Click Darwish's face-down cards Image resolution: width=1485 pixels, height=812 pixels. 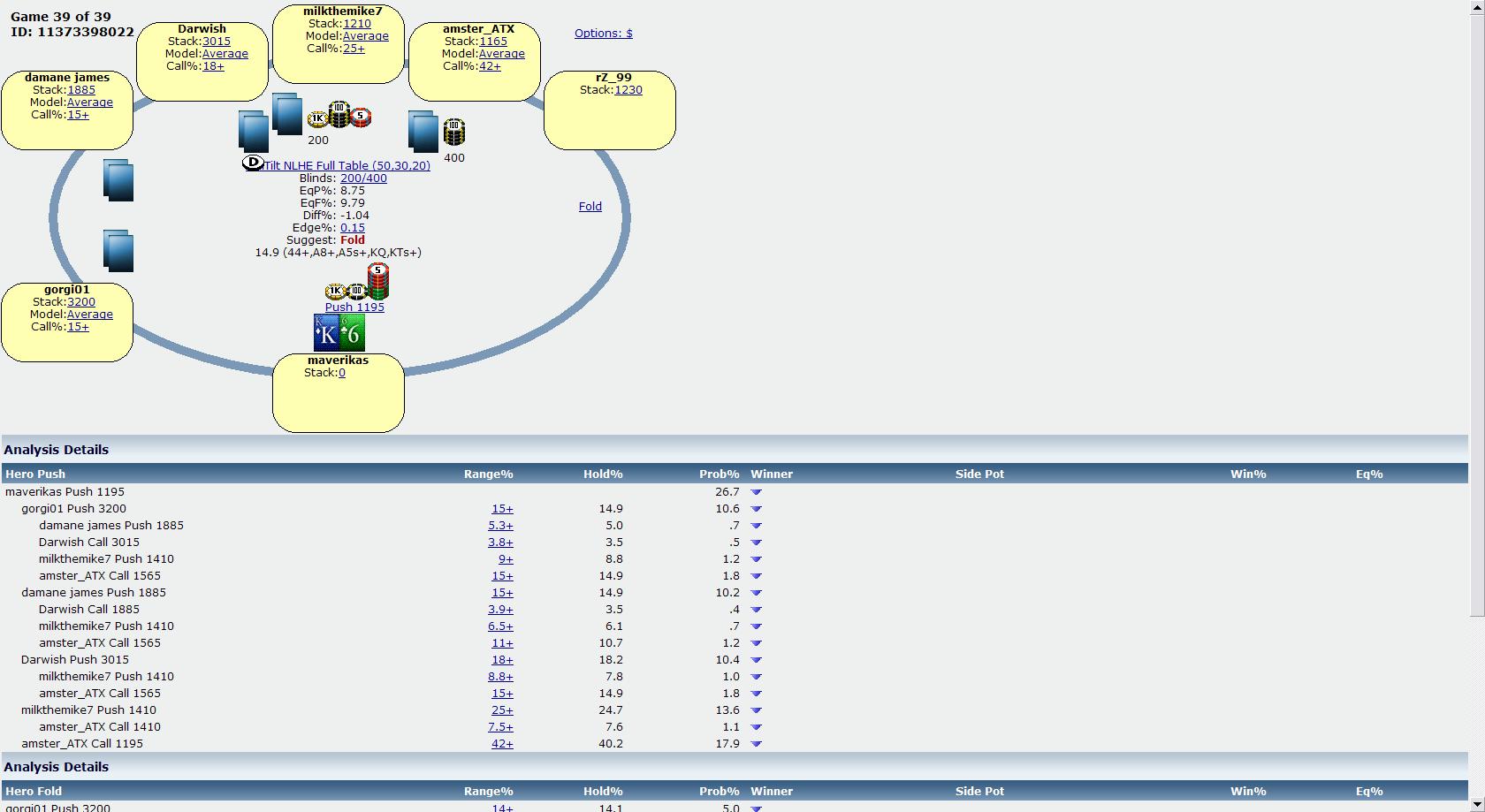click(254, 131)
